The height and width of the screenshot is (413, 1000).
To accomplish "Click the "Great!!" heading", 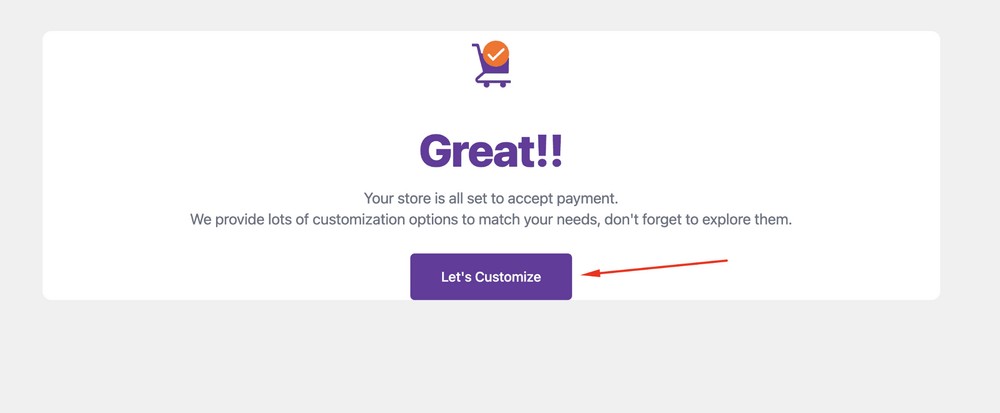I will (x=491, y=150).
